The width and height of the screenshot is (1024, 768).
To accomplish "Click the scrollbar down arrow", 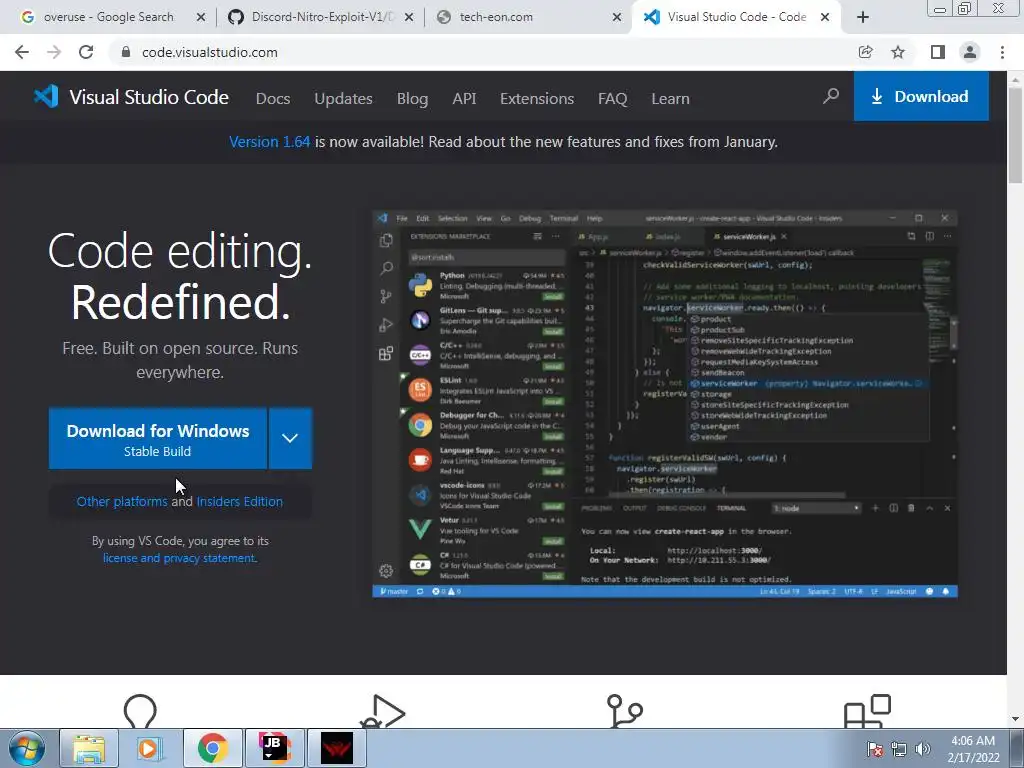I will tap(1016, 720).
